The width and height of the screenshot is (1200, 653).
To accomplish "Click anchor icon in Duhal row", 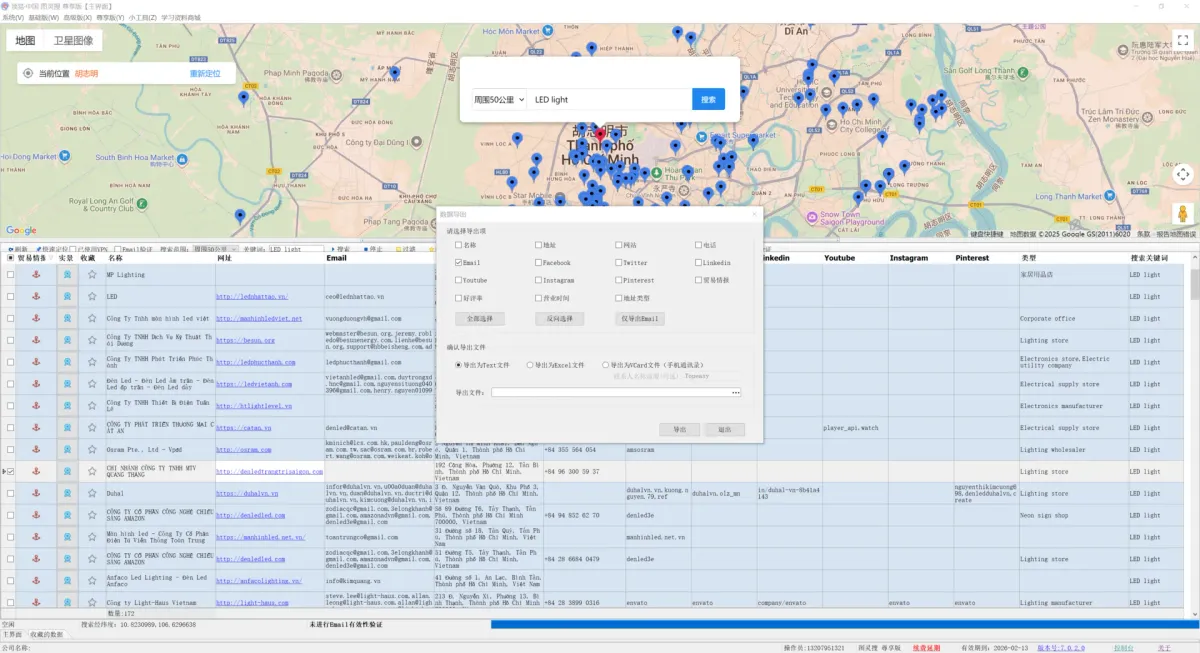I will click(x=37, y=494).
